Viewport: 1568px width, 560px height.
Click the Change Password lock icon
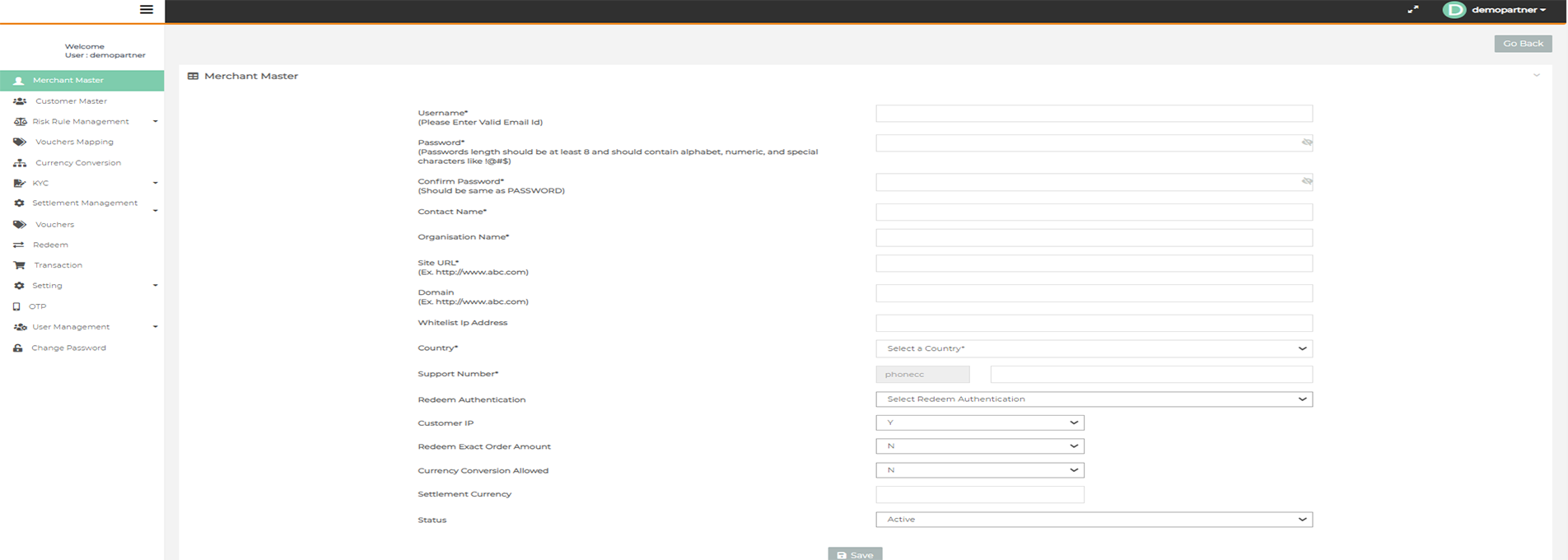tap(17, 348)
